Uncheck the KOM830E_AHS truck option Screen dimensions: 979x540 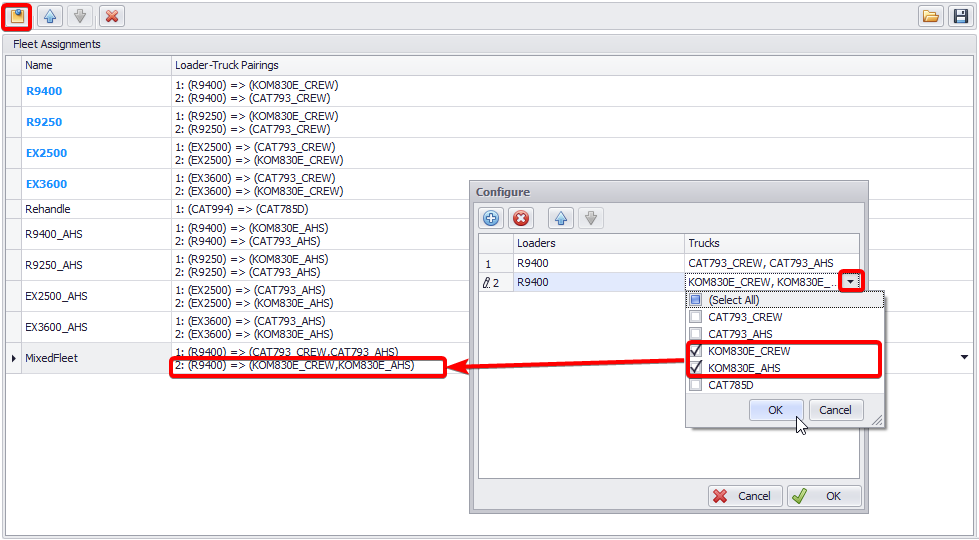coord(696,368)
